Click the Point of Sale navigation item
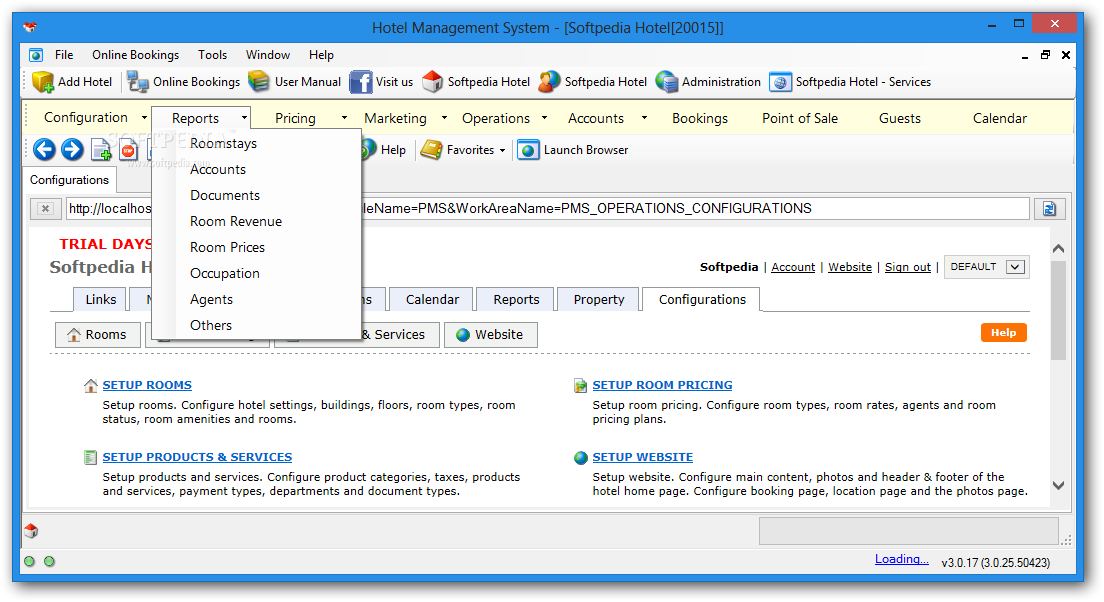Image resolution: width=1104 pixels, height=602 pixels. [x=800, y=118]
